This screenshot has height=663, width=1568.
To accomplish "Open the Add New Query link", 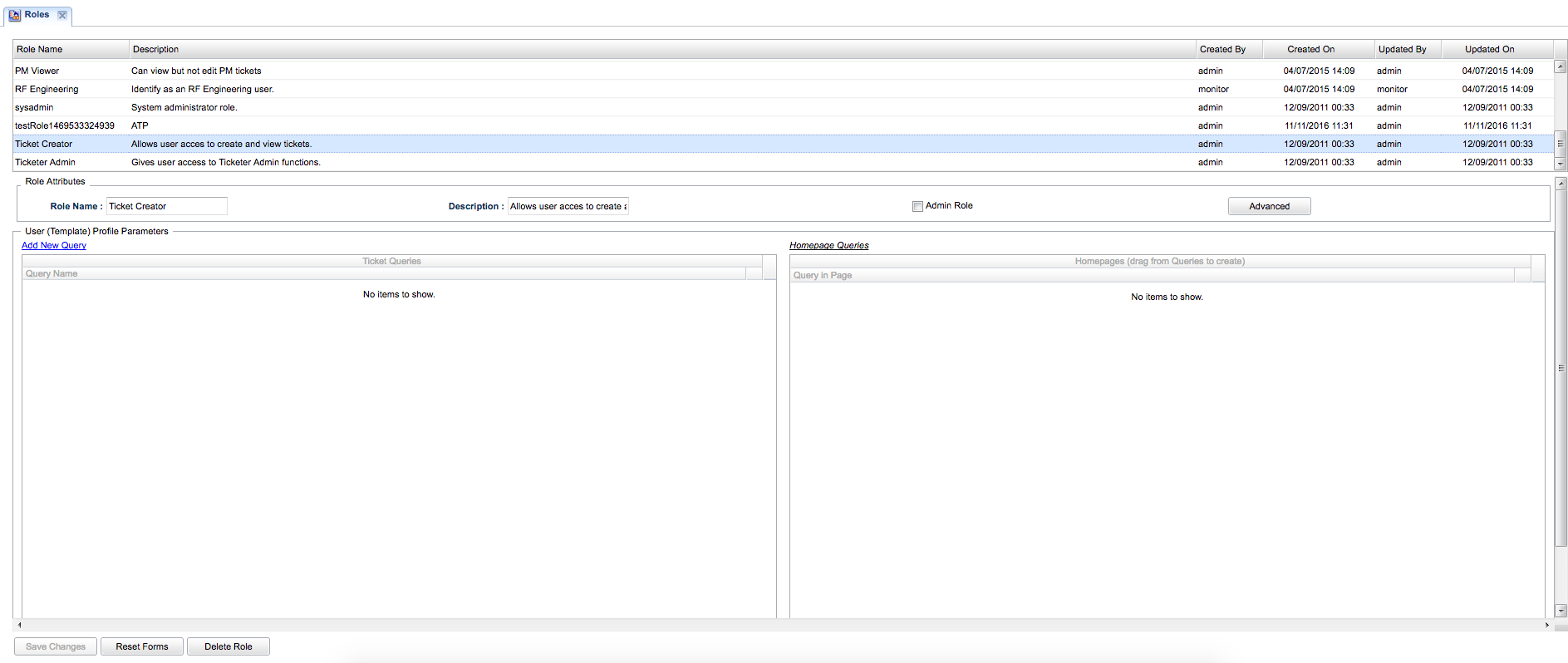I will click(54, 245).
